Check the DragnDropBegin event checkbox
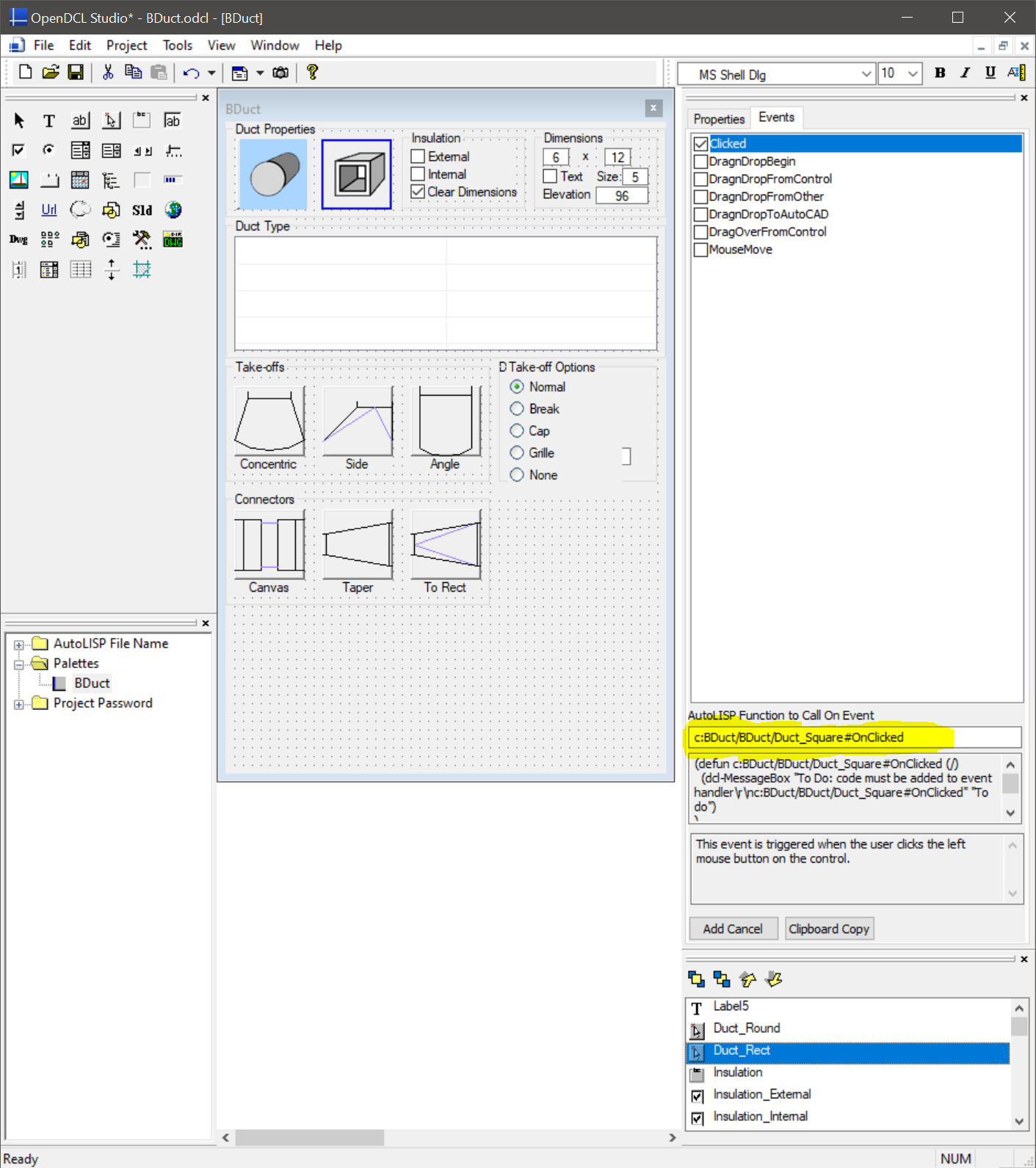1036x1168 pixels. [700, 162]
